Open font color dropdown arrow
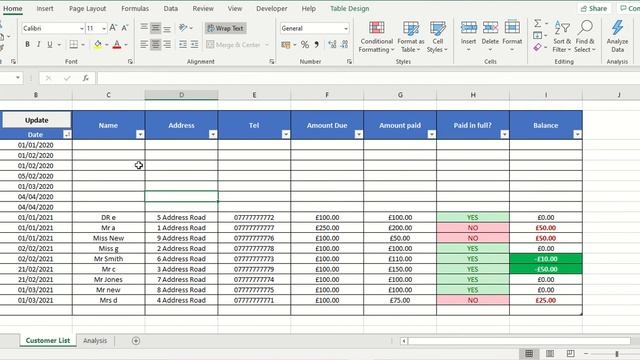 [x=126, y=45]
